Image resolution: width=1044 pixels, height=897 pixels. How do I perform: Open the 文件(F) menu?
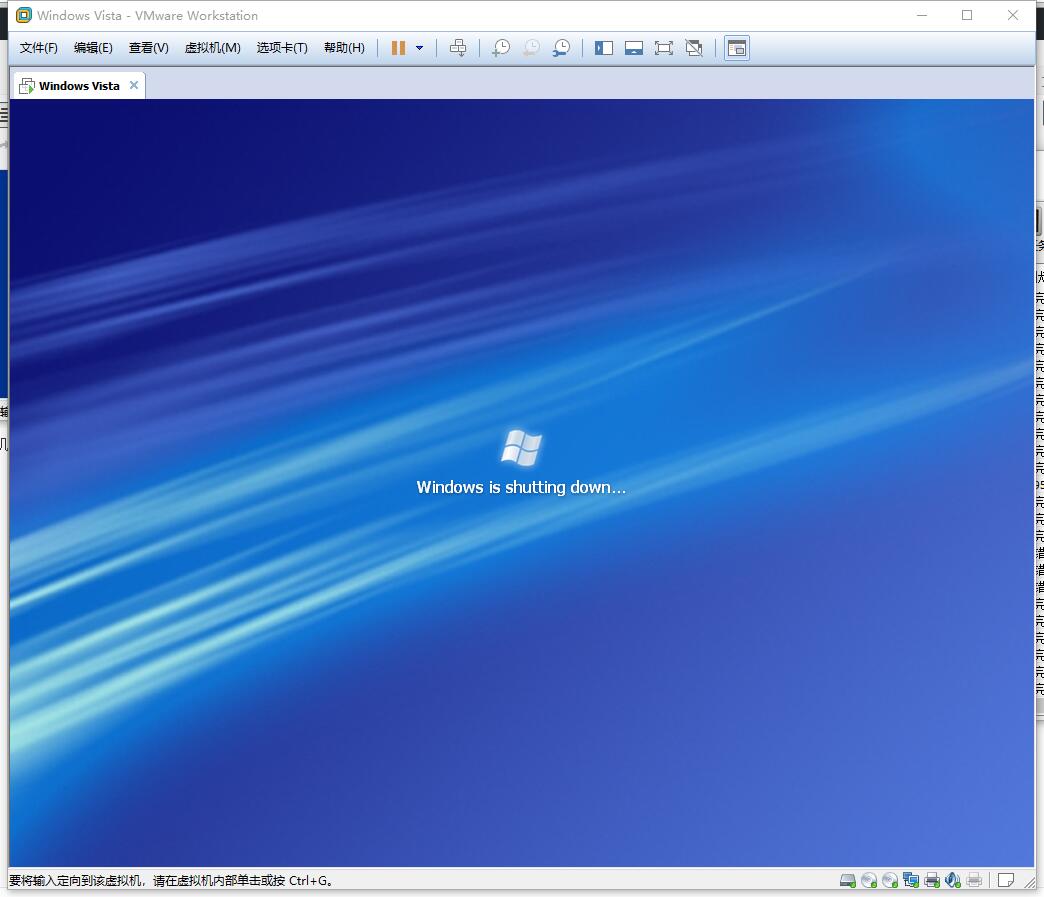click(x=39, y=48)
